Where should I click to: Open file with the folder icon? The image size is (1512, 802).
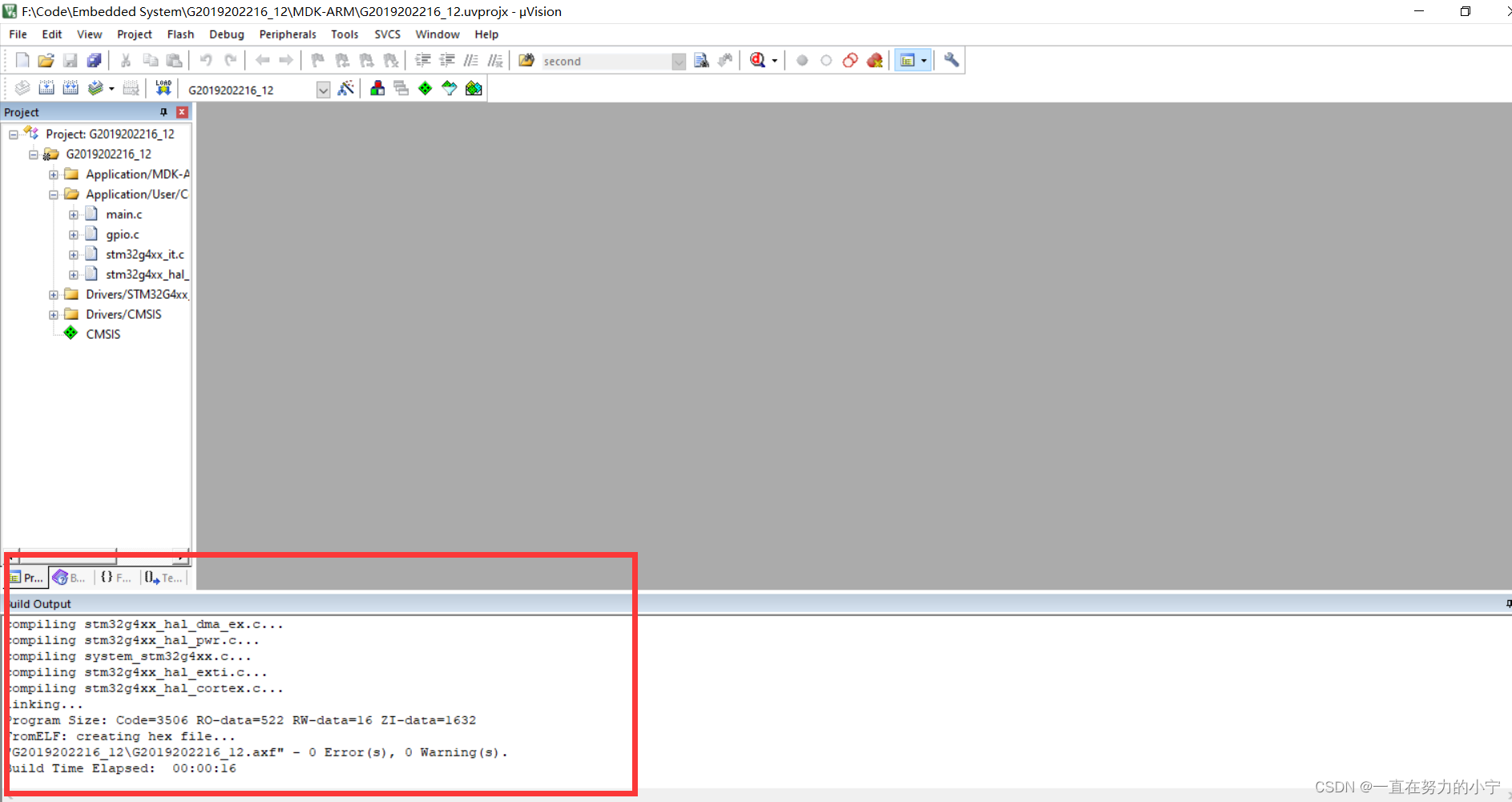point(46,60)
